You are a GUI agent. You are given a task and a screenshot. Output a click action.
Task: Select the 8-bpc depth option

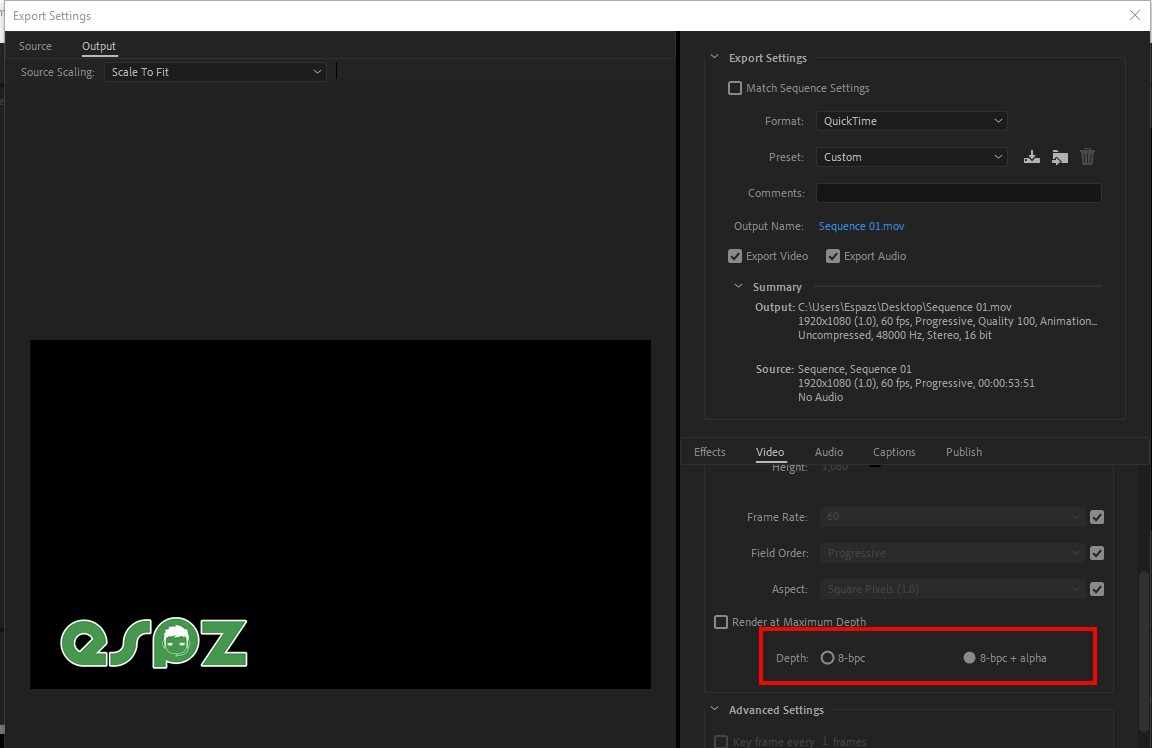[x=828, y=657]
